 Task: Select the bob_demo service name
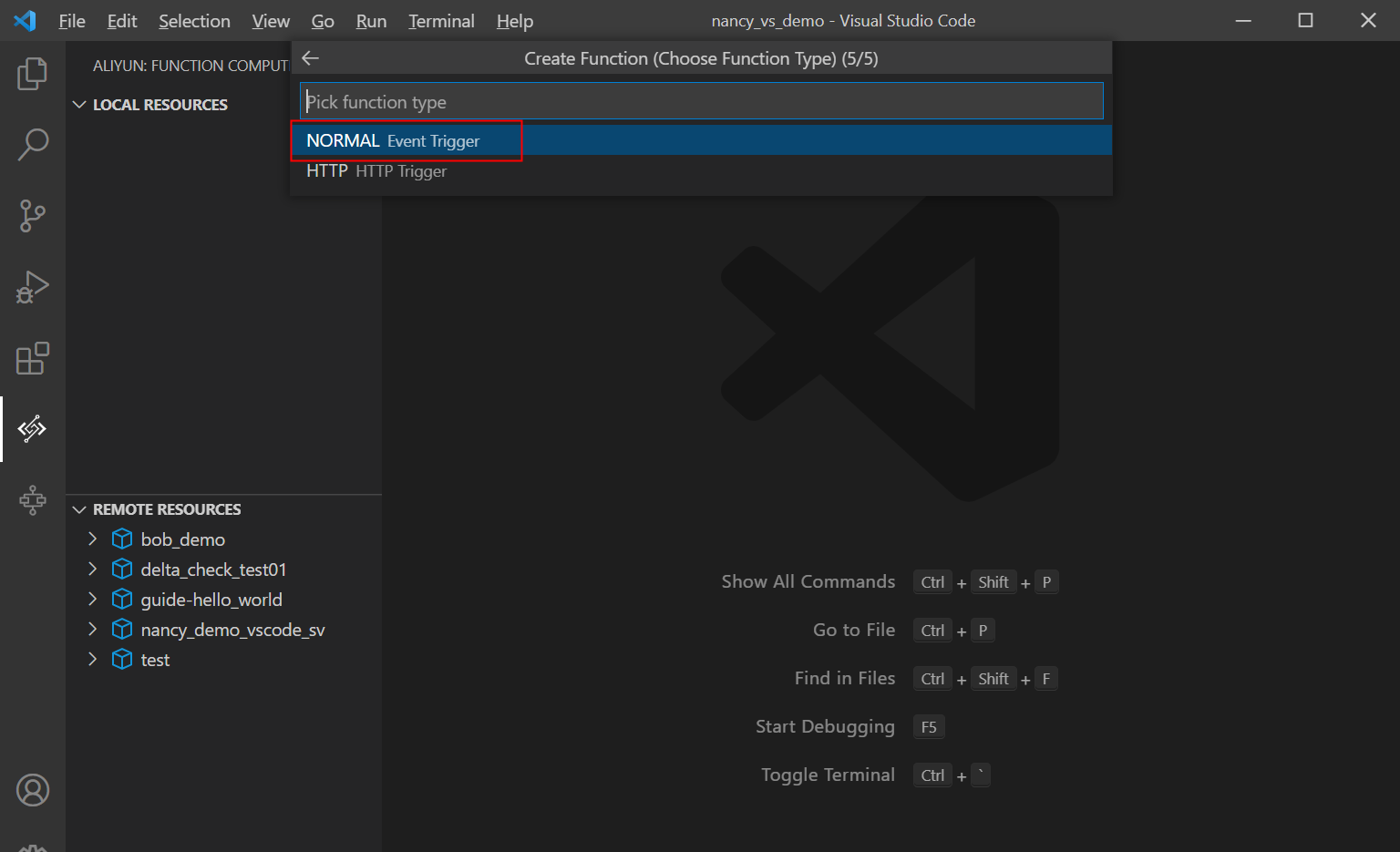pos(182,539)
